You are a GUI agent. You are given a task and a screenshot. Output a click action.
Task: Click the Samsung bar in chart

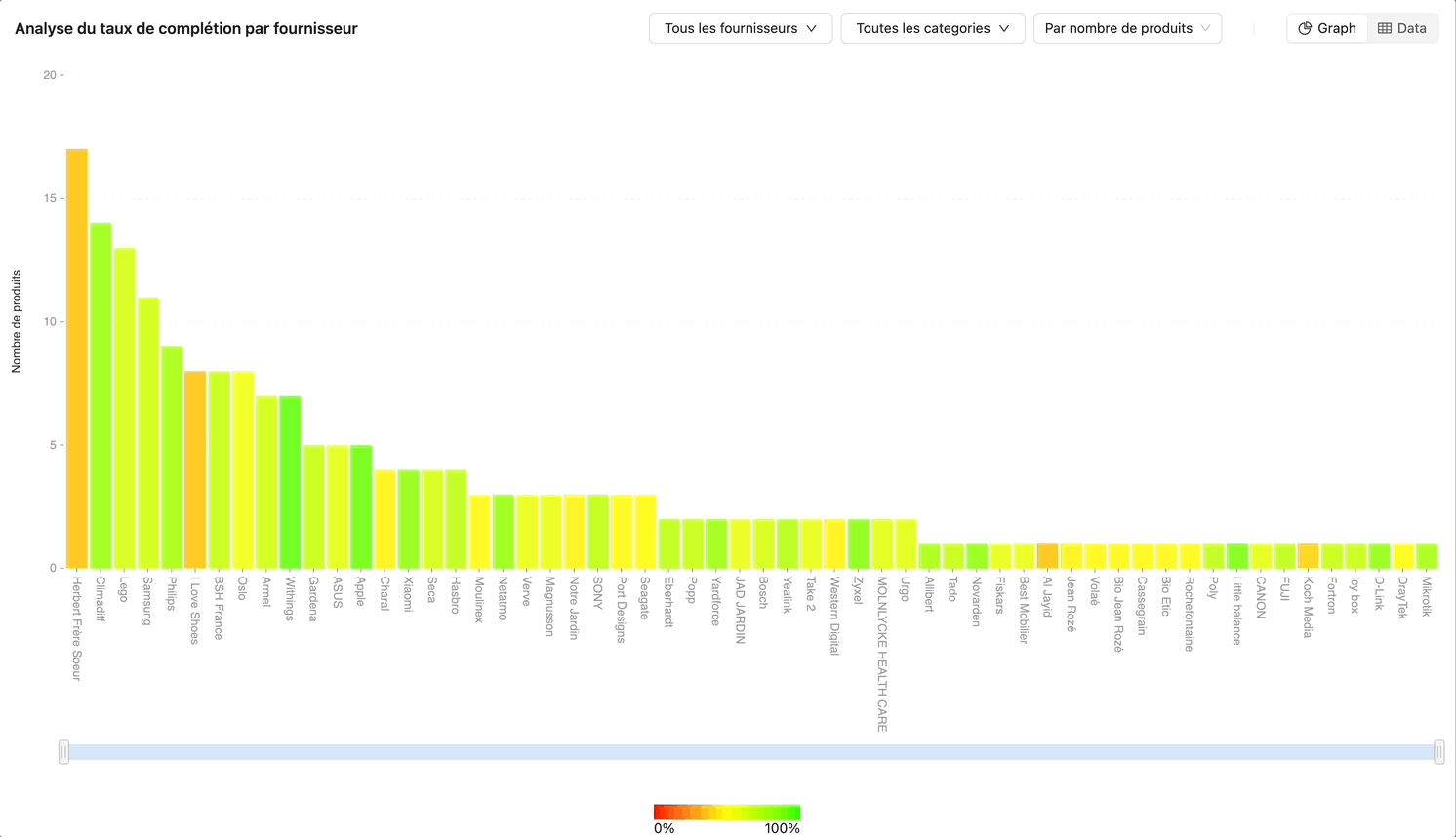click(x=148, y=433)
